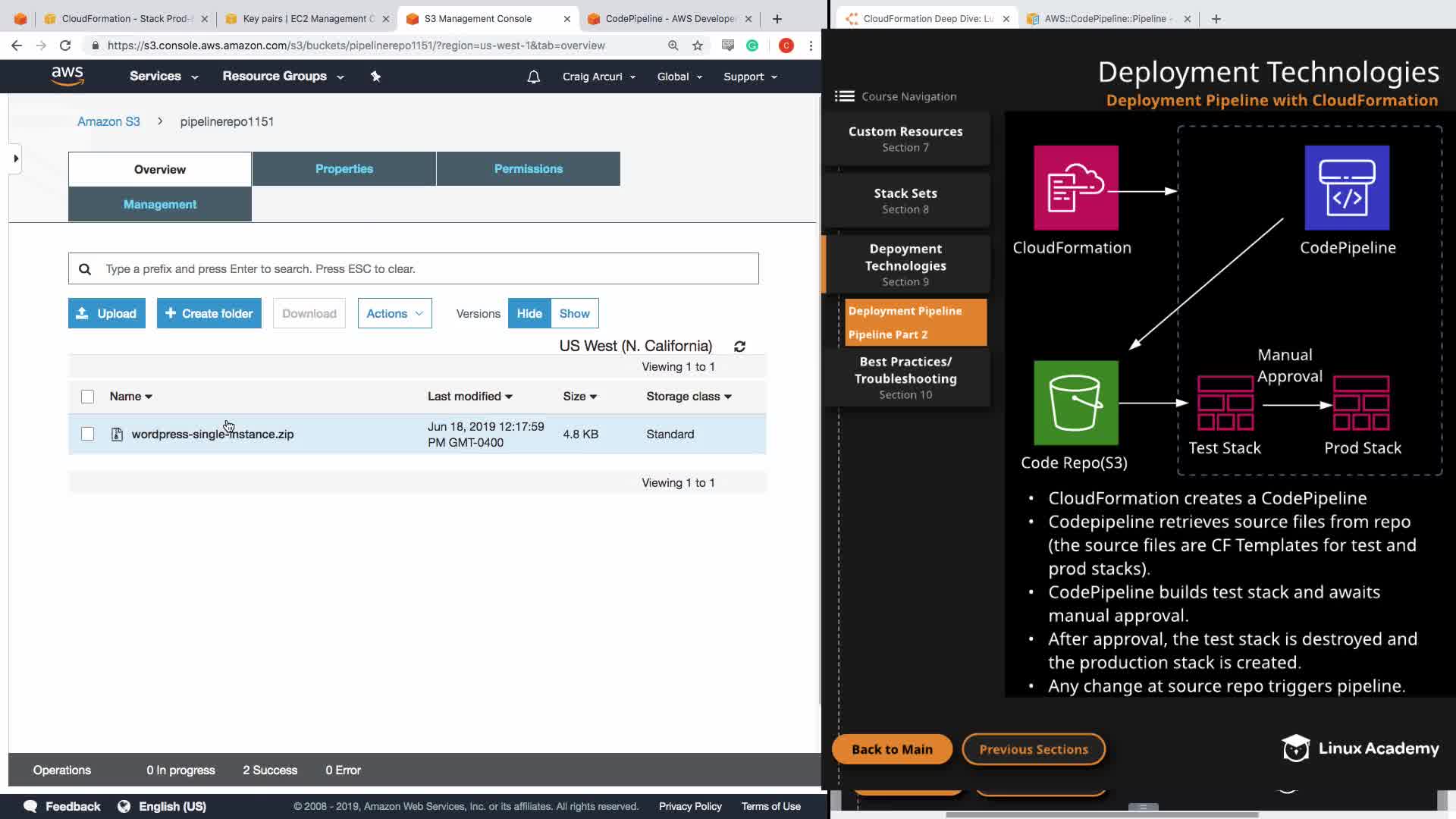Switch to CodePipeline browser tab
This screenshot has width=1456, height=819.
[669, 18]
